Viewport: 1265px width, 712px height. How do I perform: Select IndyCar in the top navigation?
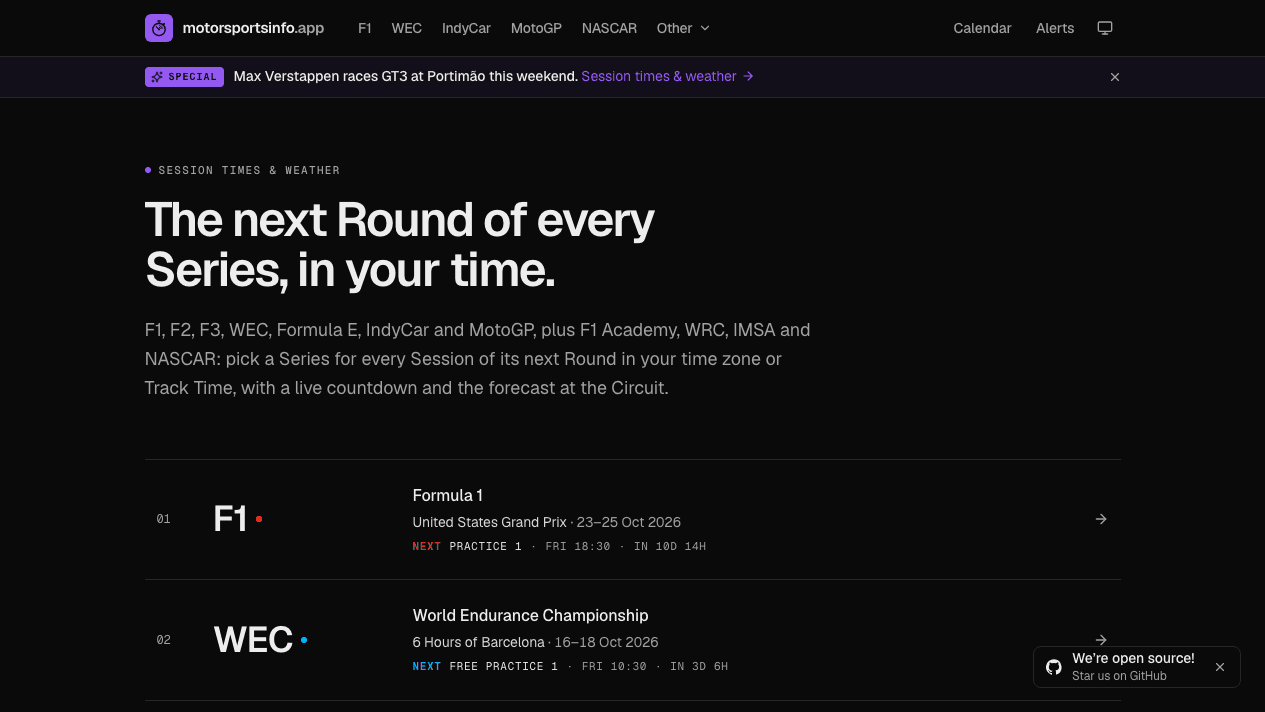coord(466,28)
